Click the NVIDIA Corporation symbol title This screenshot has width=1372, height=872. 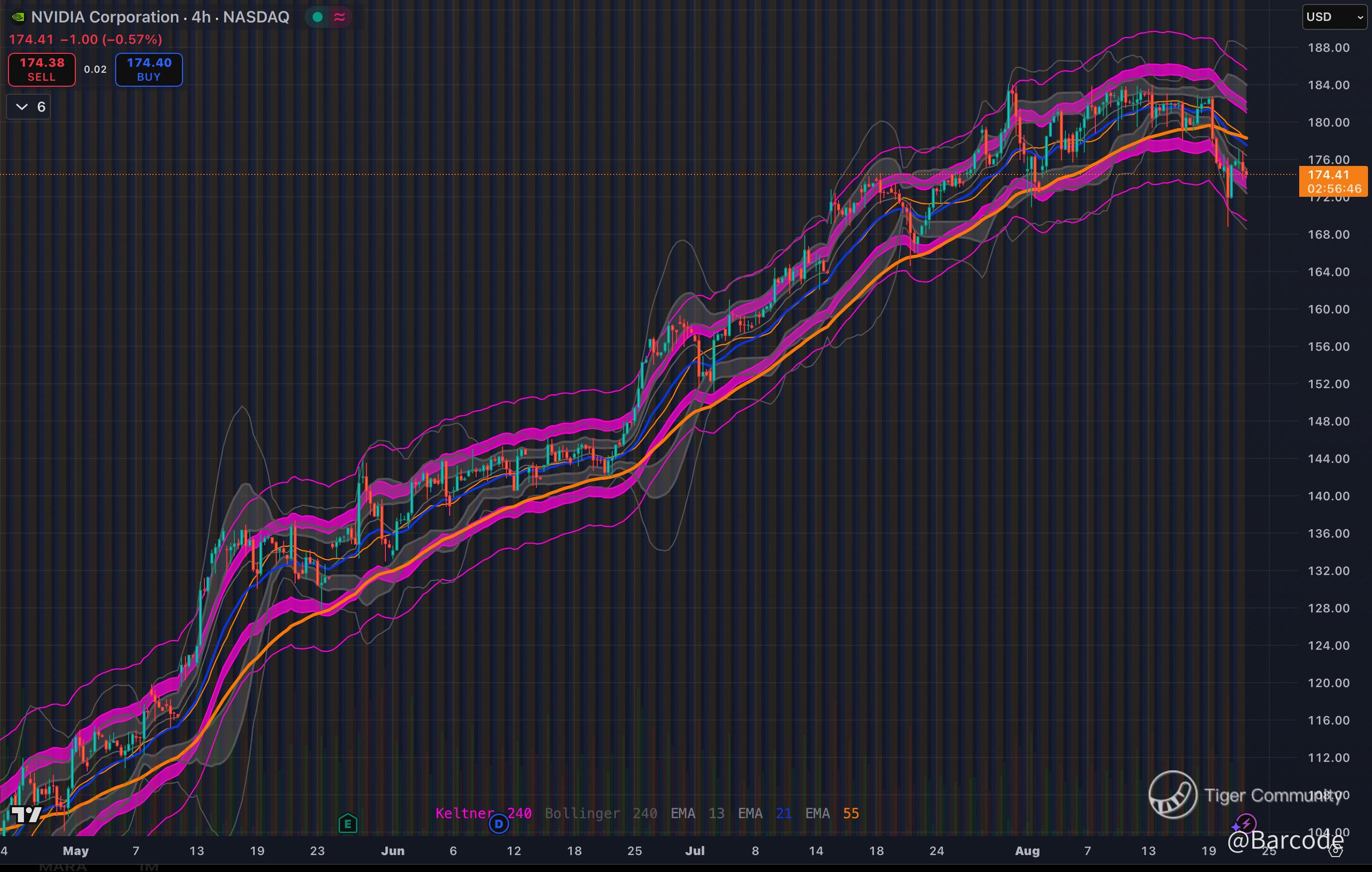[105, 17]
